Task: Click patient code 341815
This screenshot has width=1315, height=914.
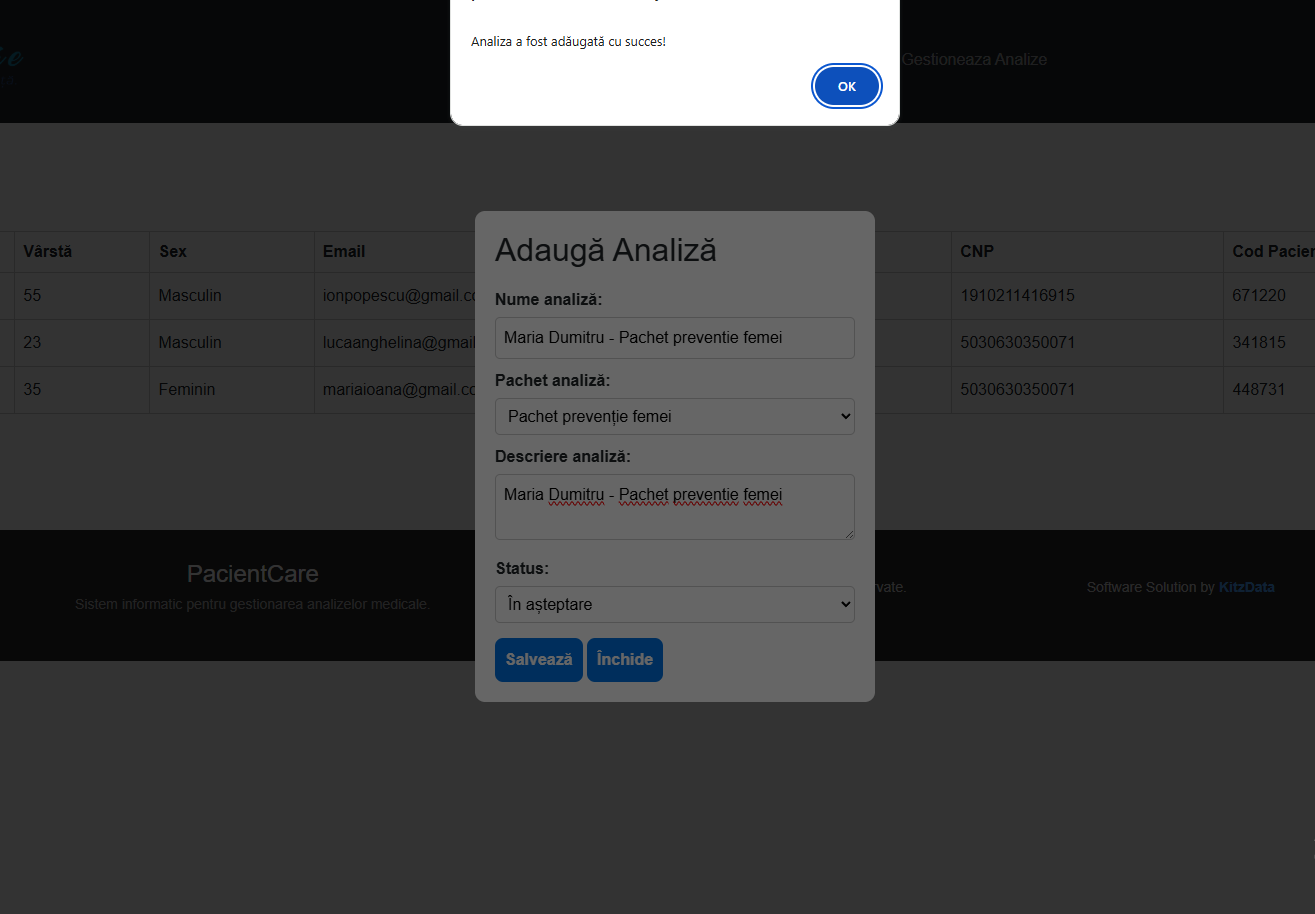Action: point(1259,343)
